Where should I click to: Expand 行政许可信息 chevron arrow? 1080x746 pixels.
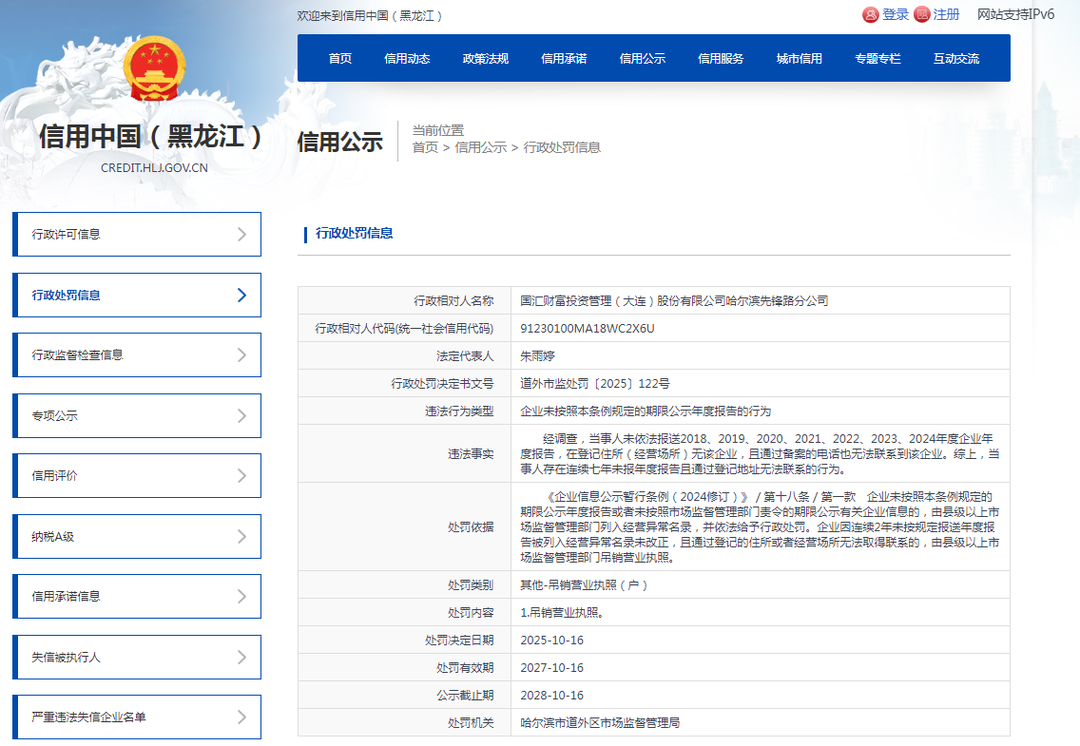coord(242,234)
